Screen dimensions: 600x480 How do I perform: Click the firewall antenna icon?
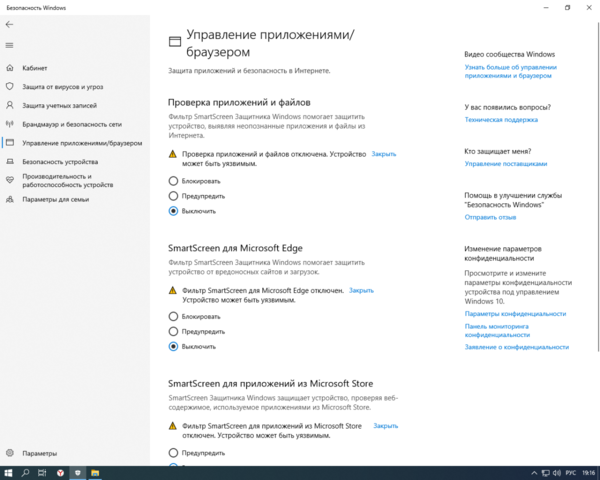coord(10,124)
